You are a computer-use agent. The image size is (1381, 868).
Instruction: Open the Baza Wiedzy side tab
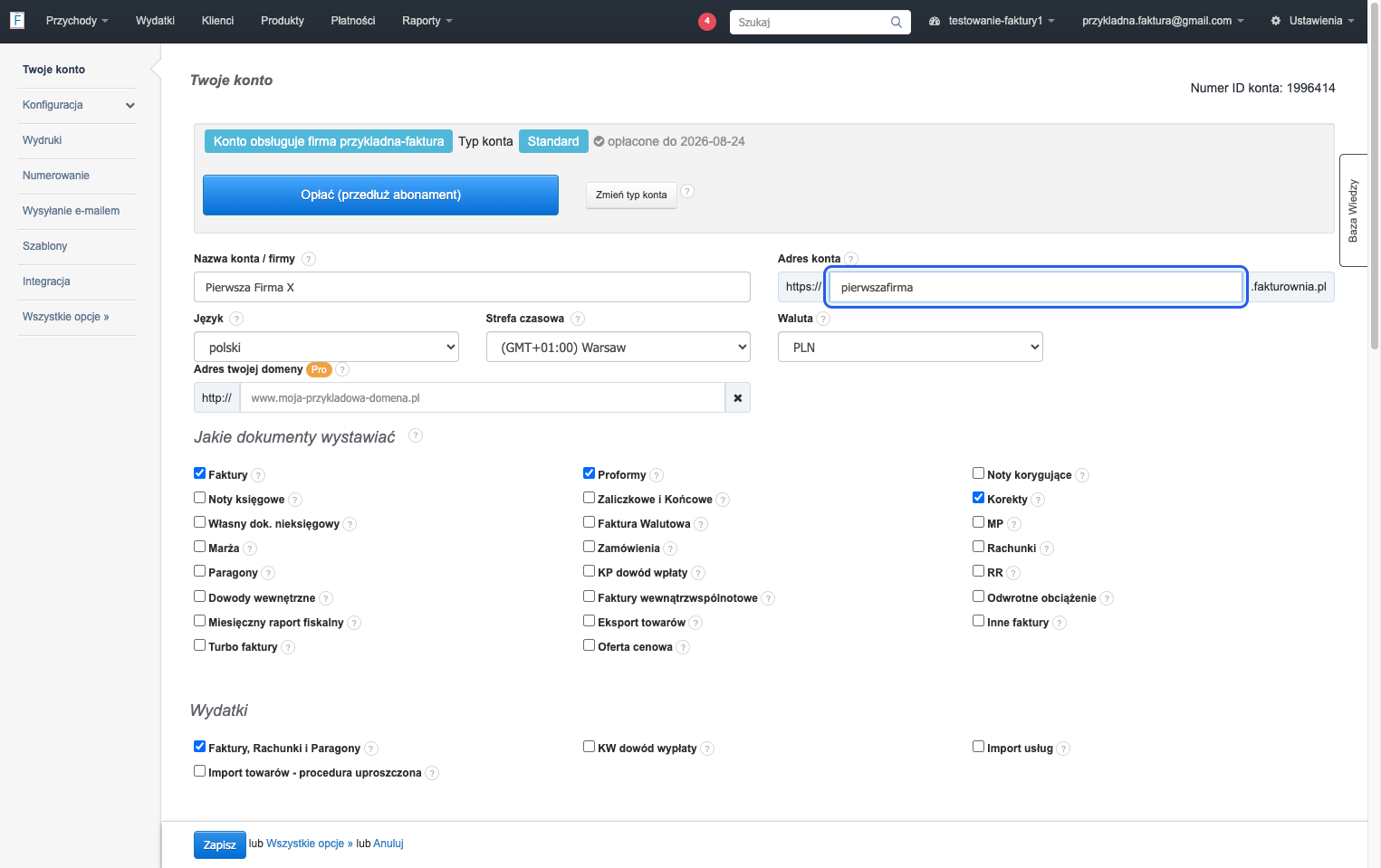(1353, 210)
